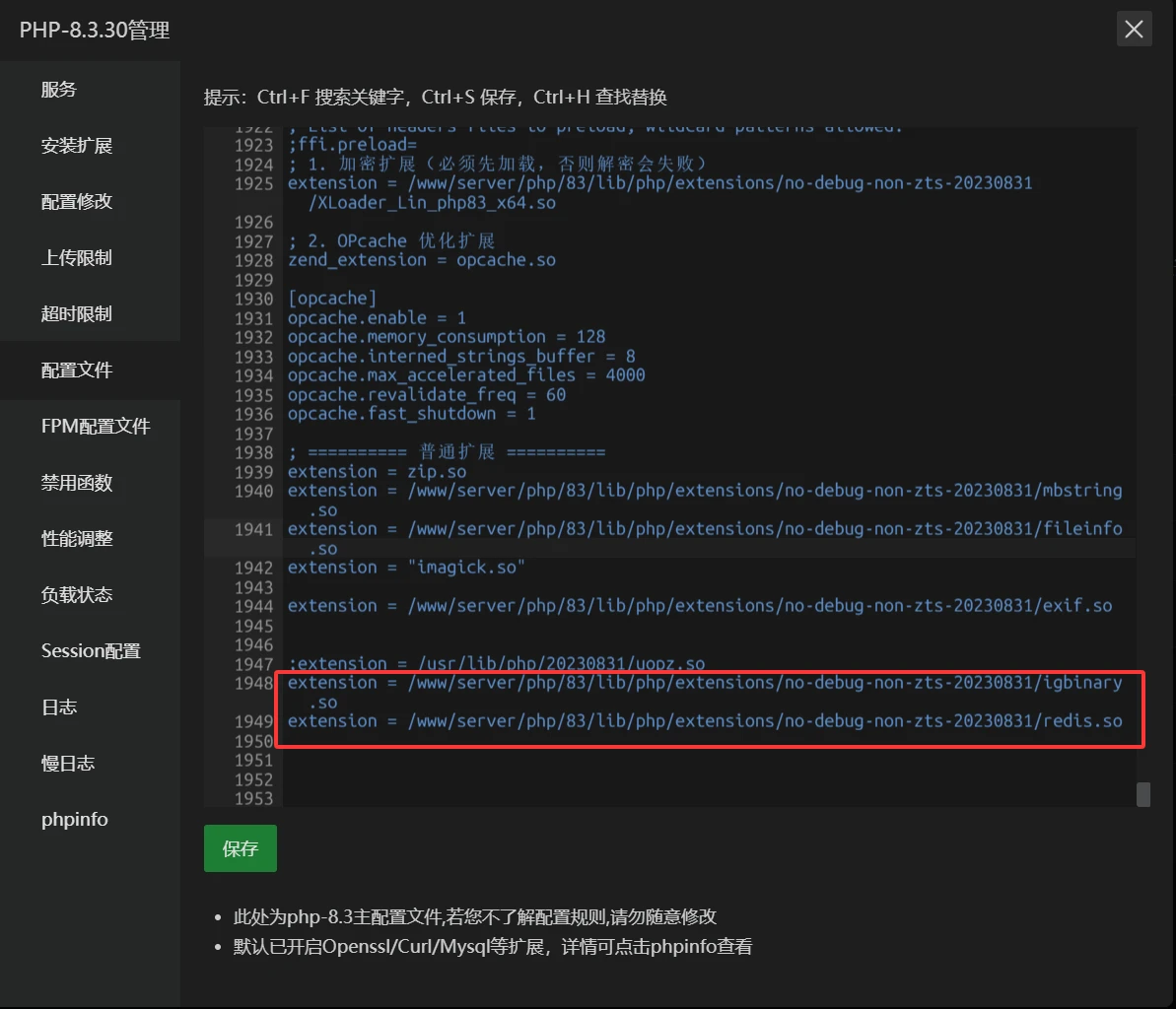Screen dimensions: 1176x1009
Task: Click the editor vertical scrollbar thumb
Action: [1143, 794]
